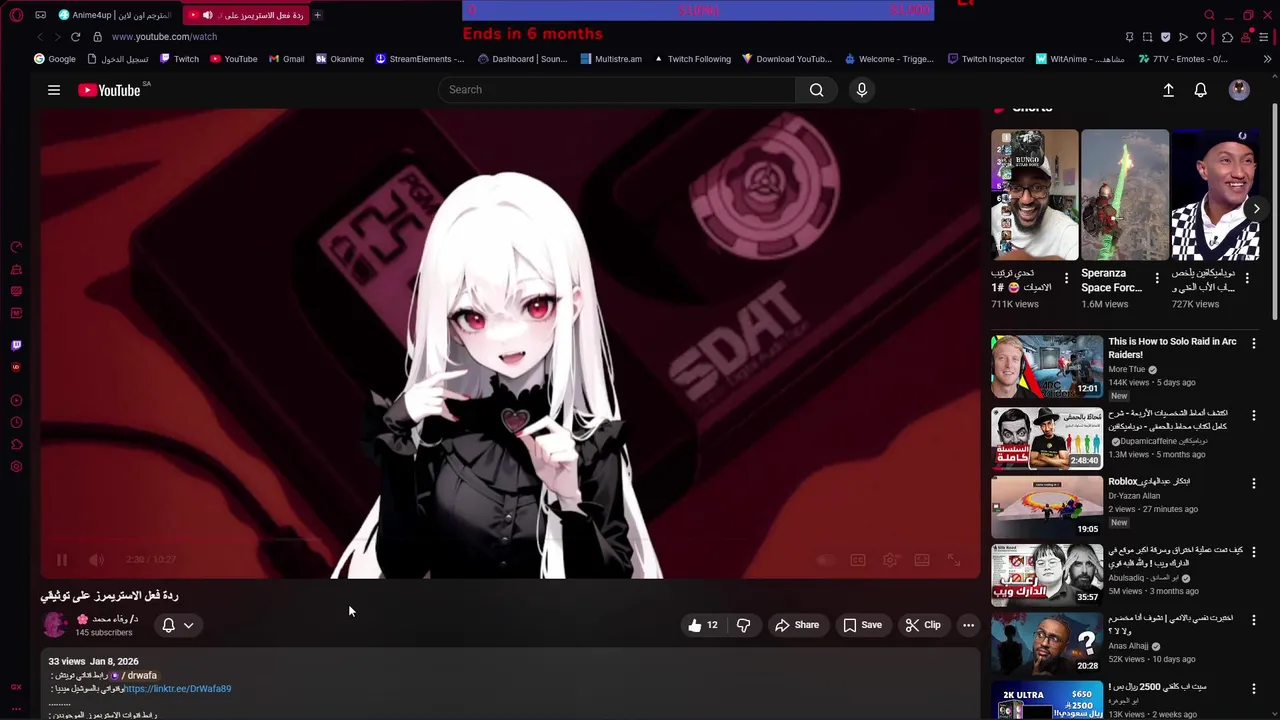Screen dimensions: 1280x720
Task: Open Opera easy setup menu icon
Action: click(1265, 37)
